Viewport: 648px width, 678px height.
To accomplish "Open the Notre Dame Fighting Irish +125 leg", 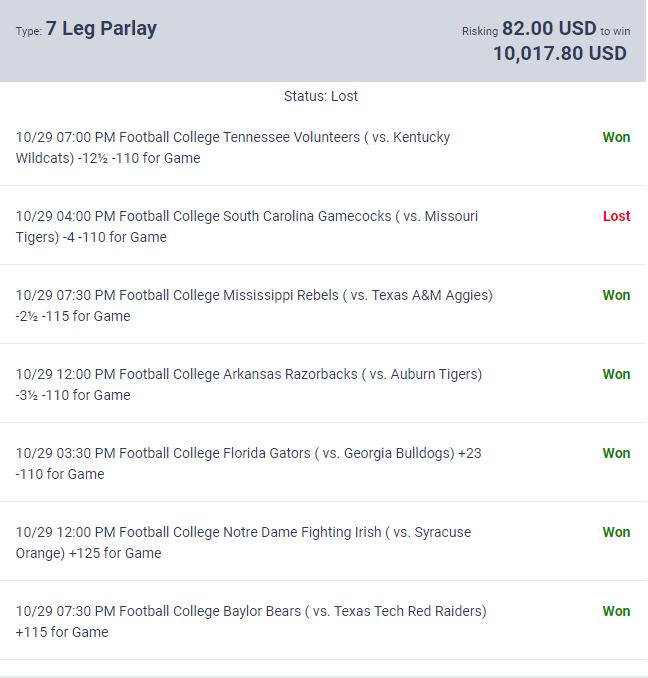I will pos(243,542).
